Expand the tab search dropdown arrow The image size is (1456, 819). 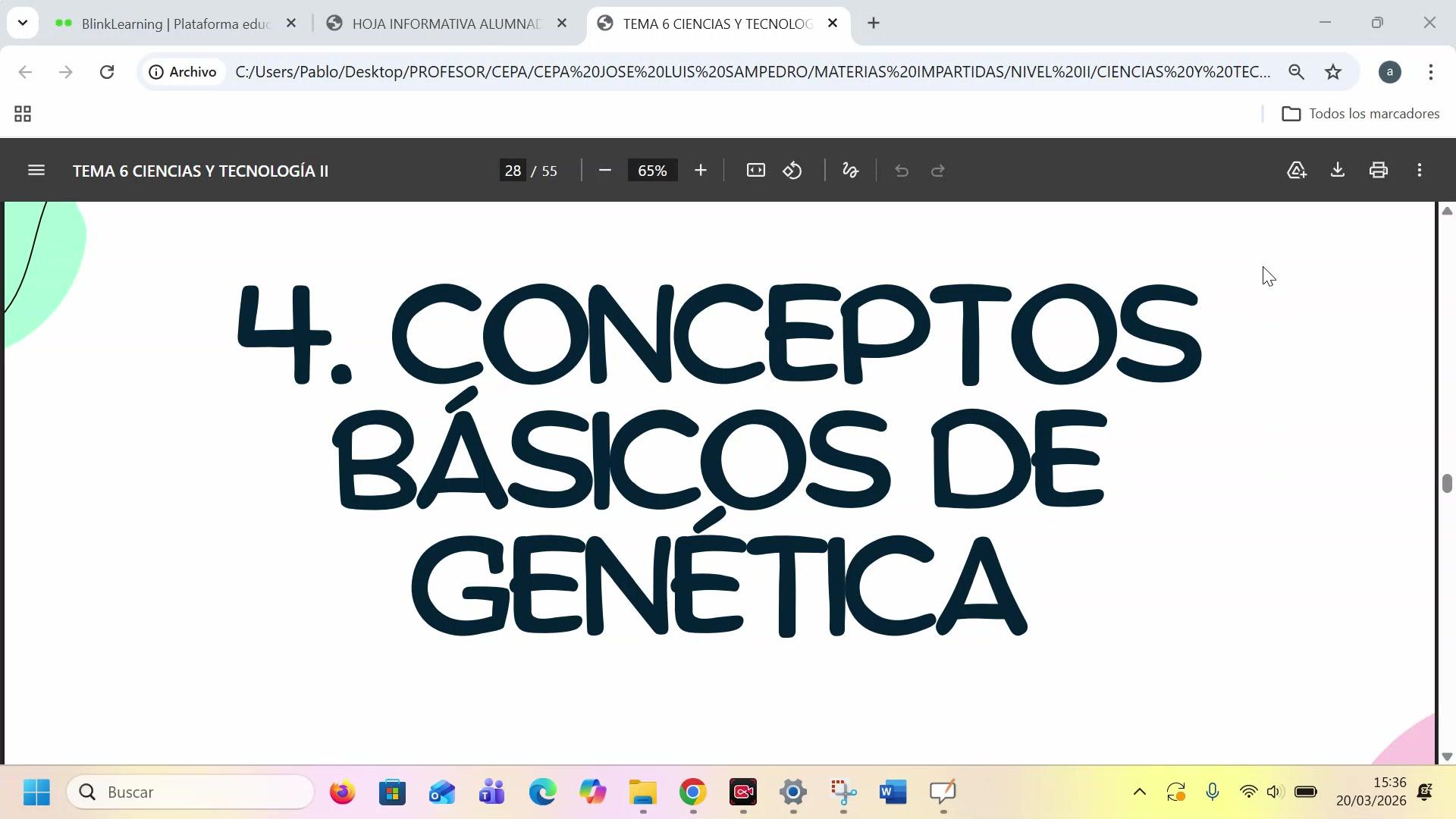click(x=23, y=23)
